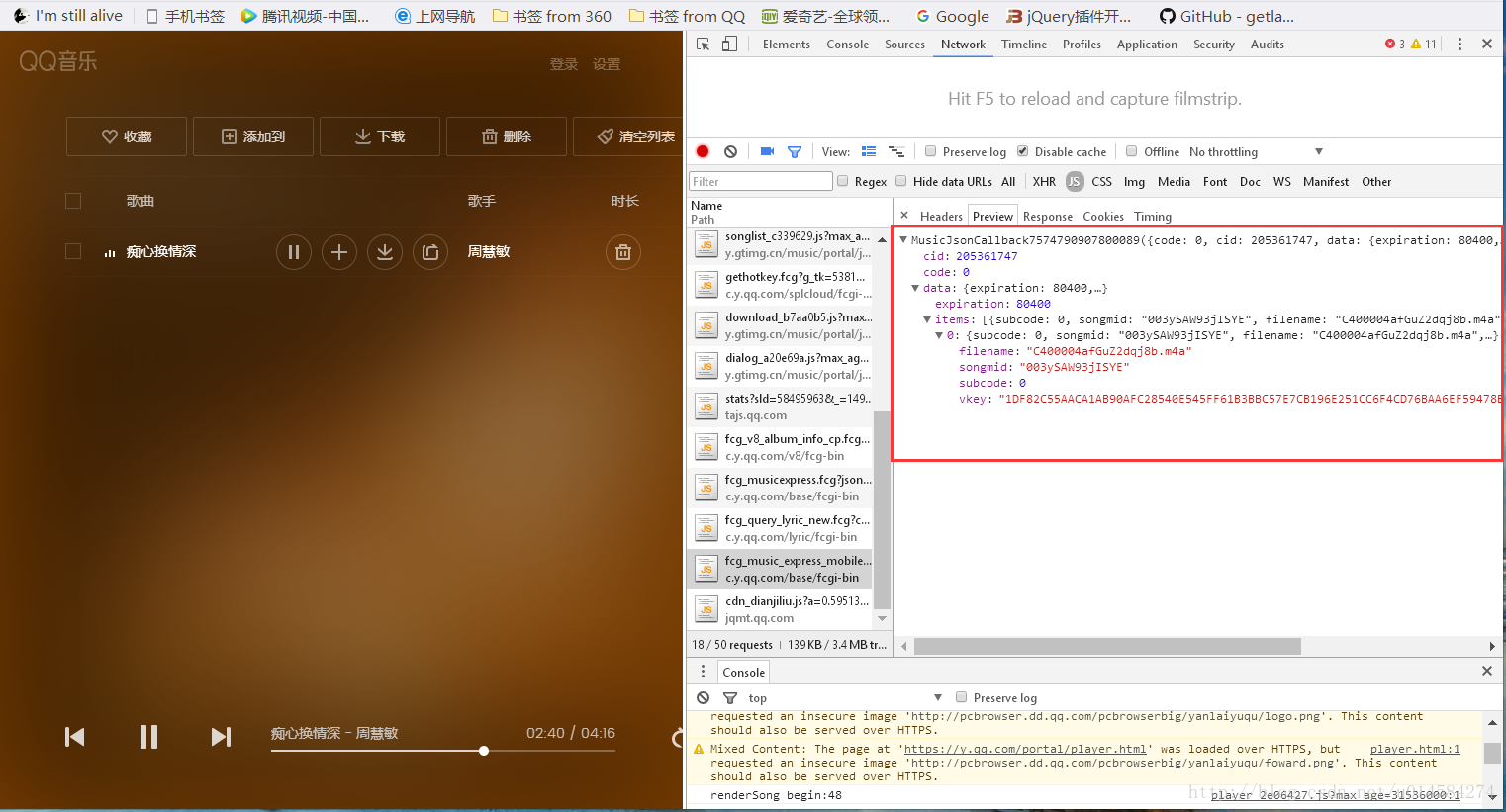Viewport: 1506px width, 812px height.
Task: Check the select-all songs checkbox in header
Action: [73, 201]
